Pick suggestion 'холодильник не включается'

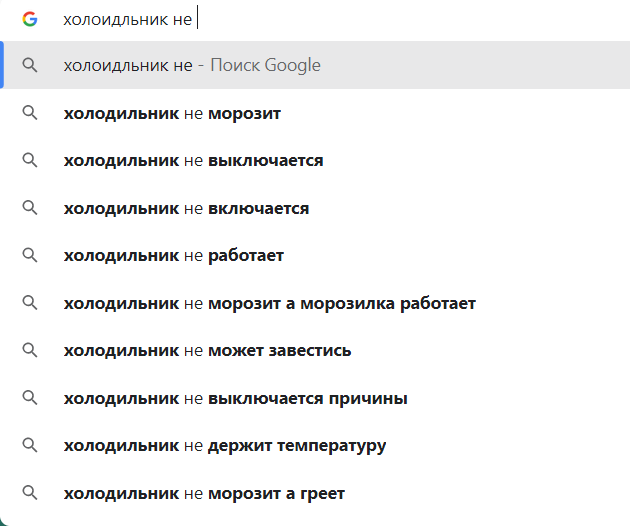pos(186,208)
